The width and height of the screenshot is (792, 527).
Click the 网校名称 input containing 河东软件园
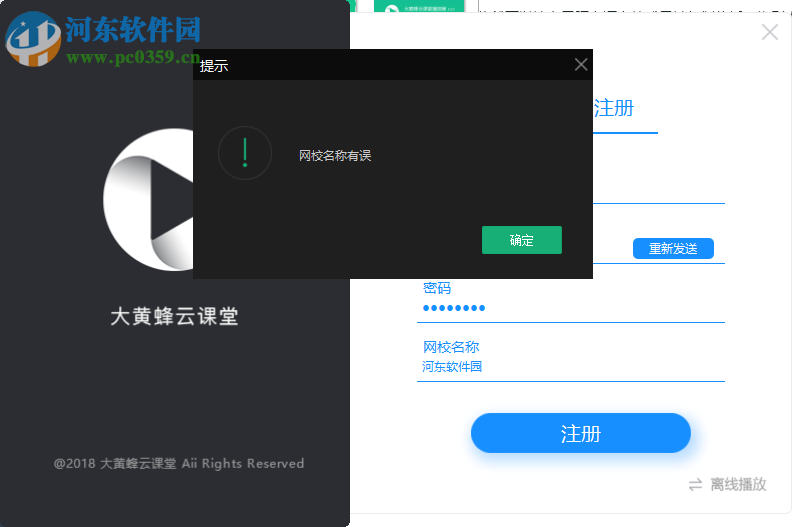click(x=571, y=366)
